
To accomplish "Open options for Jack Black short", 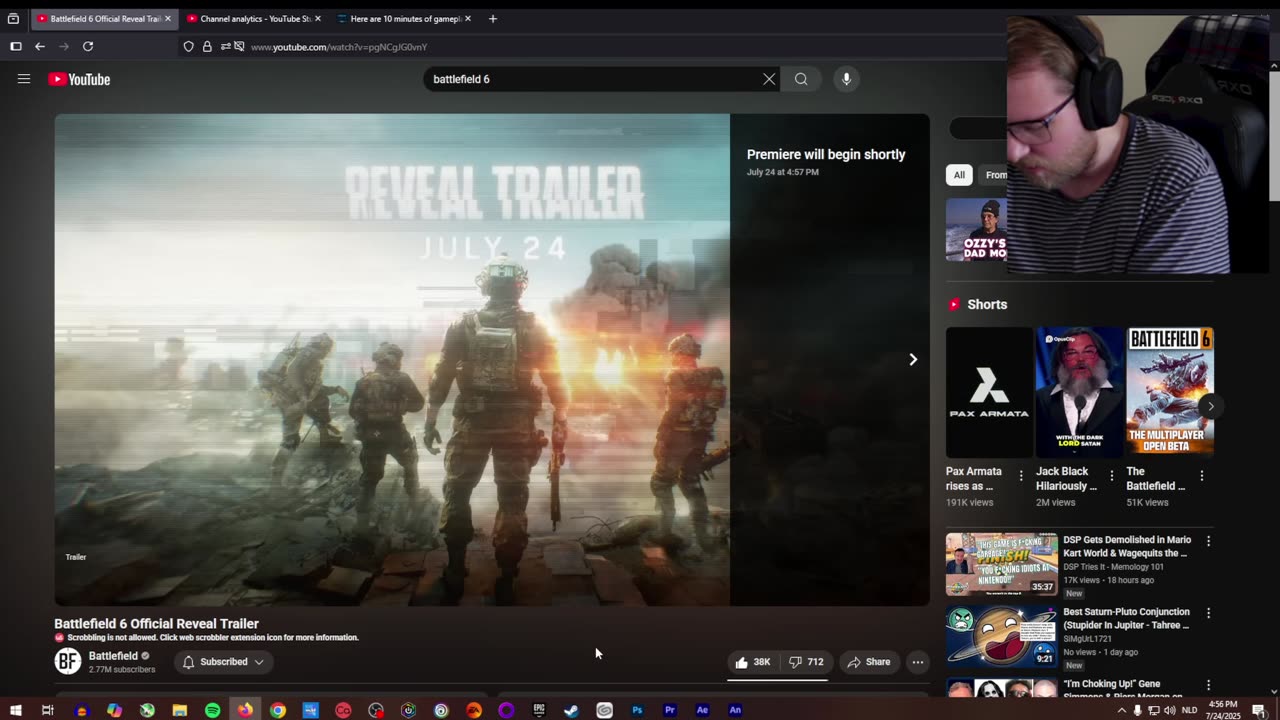I will (x=1111, y=476).
